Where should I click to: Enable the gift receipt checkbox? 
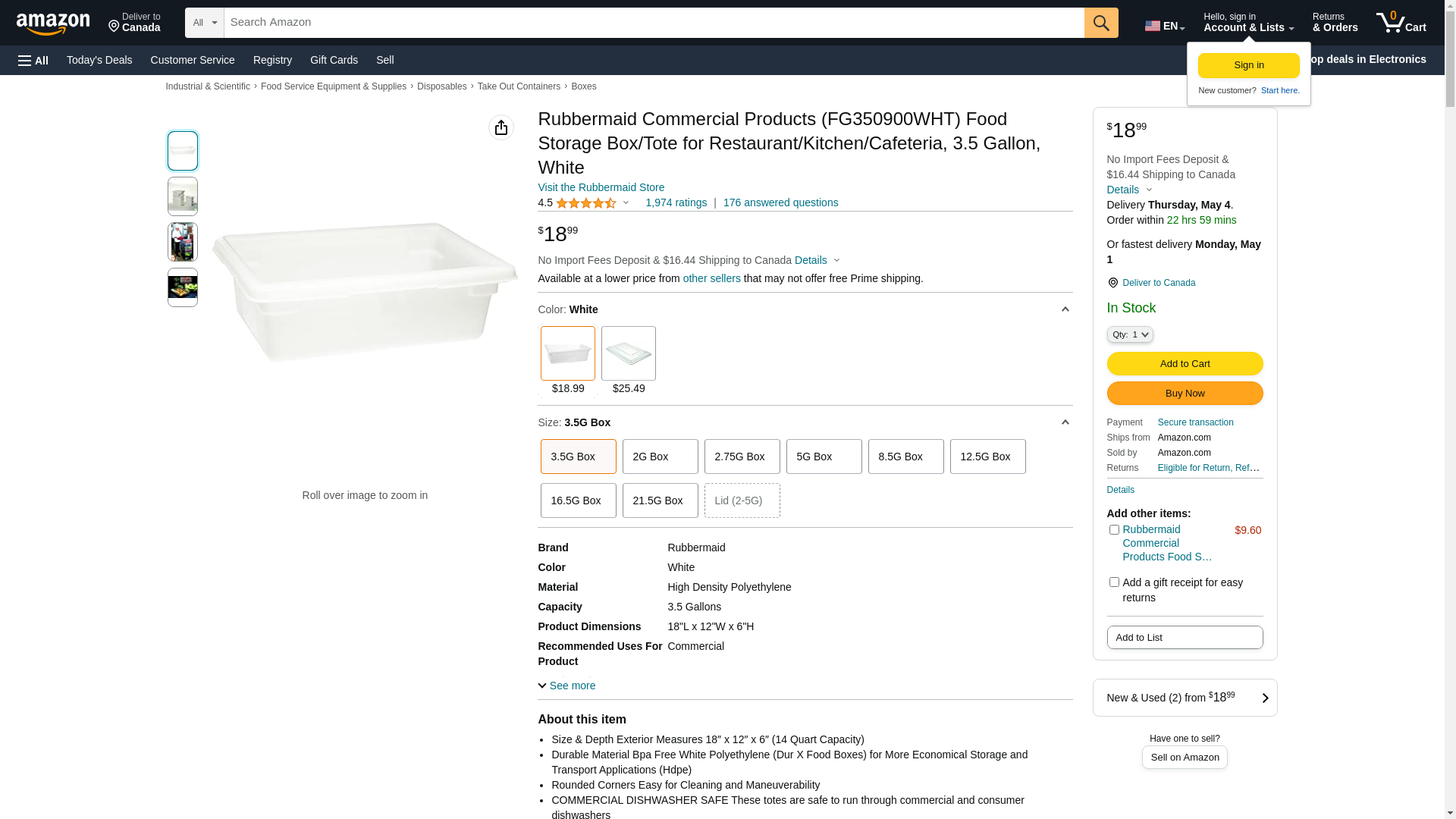[1114, 582]
